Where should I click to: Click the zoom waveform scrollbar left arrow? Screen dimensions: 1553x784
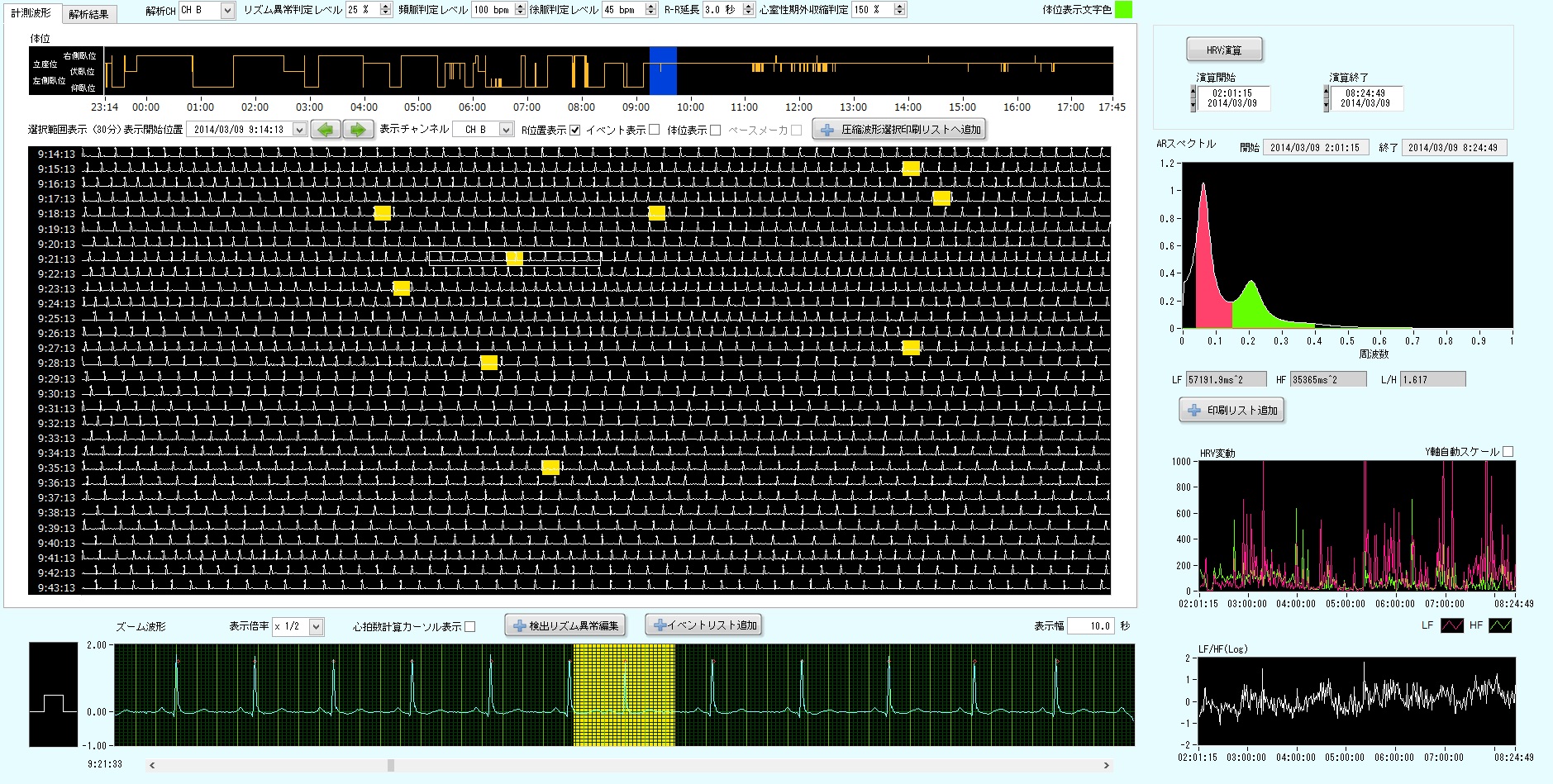point(152,765)
